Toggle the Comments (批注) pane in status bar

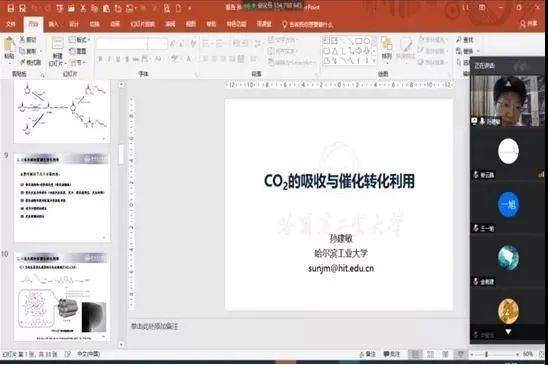coord(391,354)
